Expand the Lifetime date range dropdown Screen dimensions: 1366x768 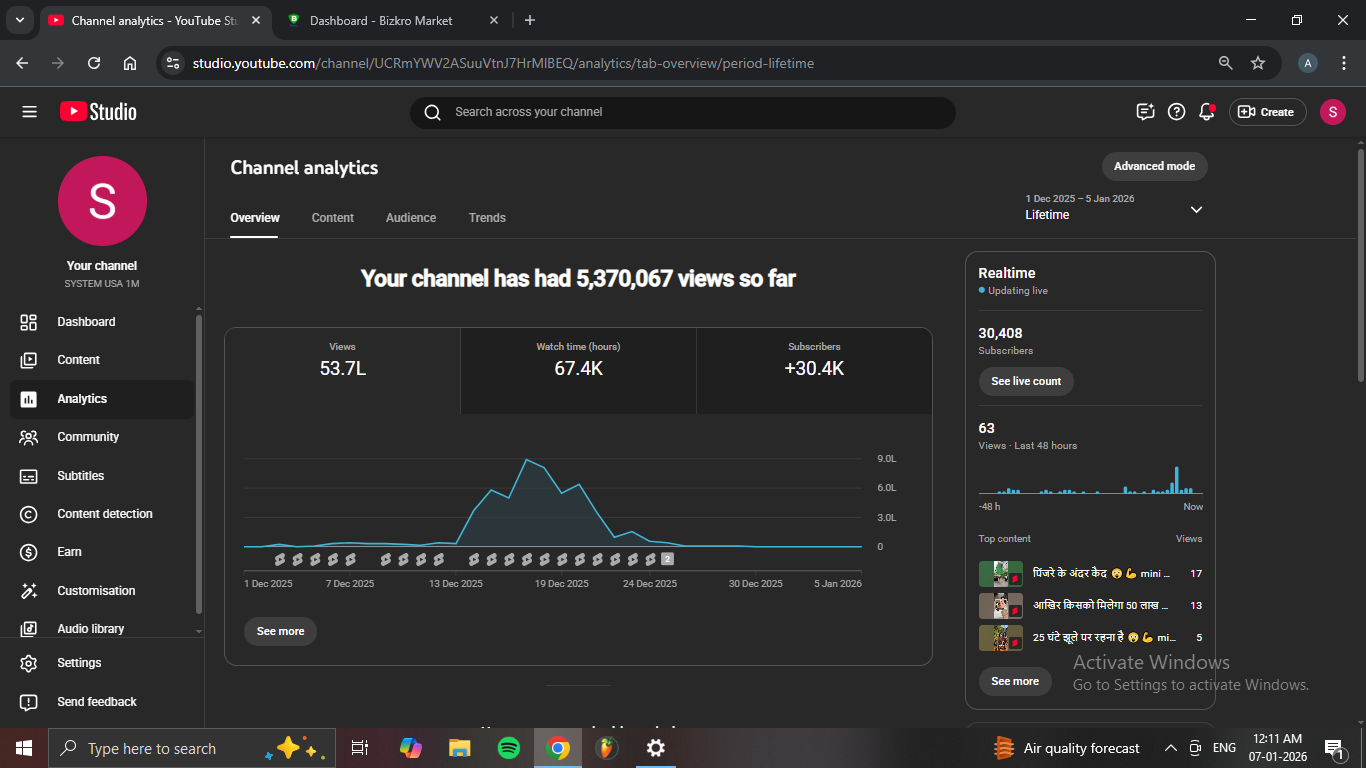click(x=1196, y=209)
